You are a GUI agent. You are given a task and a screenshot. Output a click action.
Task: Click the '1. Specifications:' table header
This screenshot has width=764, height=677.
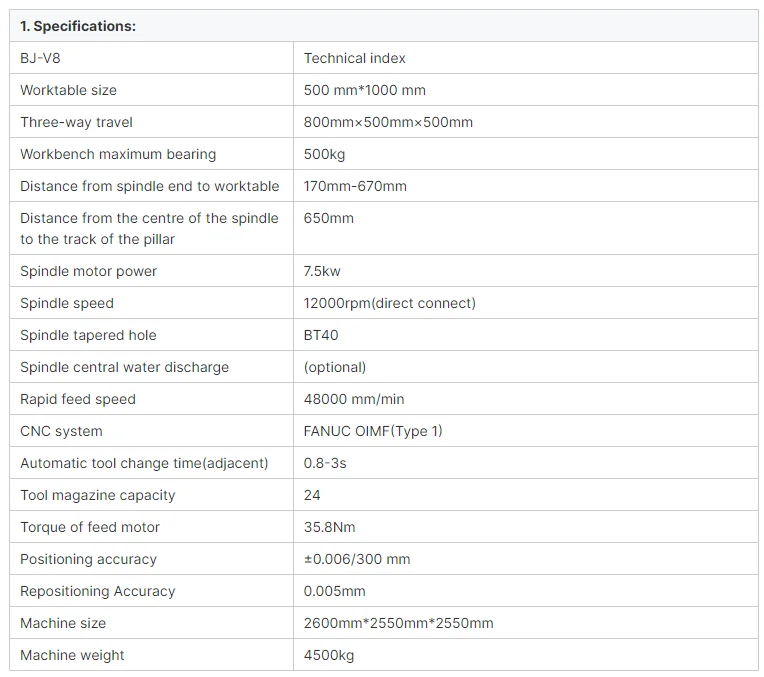pos(78,26)
